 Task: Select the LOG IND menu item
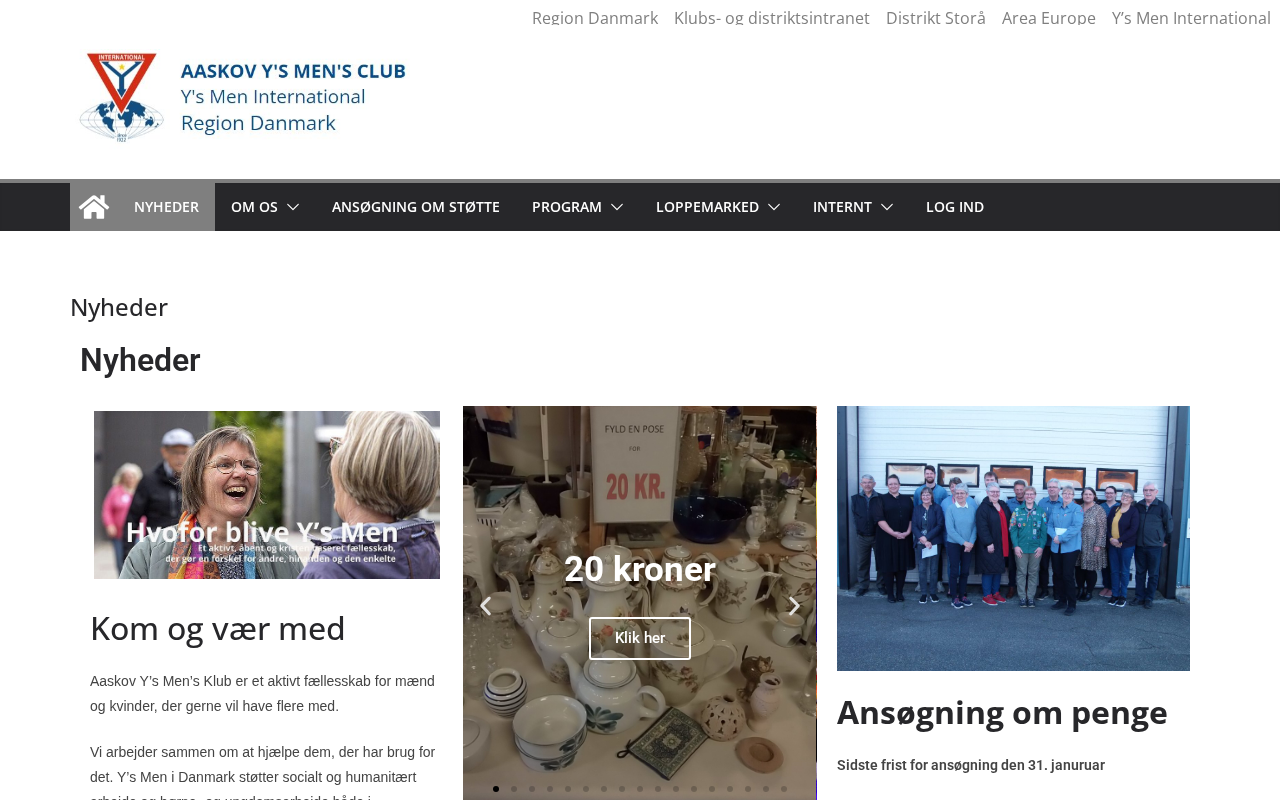pyautogui.click(x=955, y=207)
